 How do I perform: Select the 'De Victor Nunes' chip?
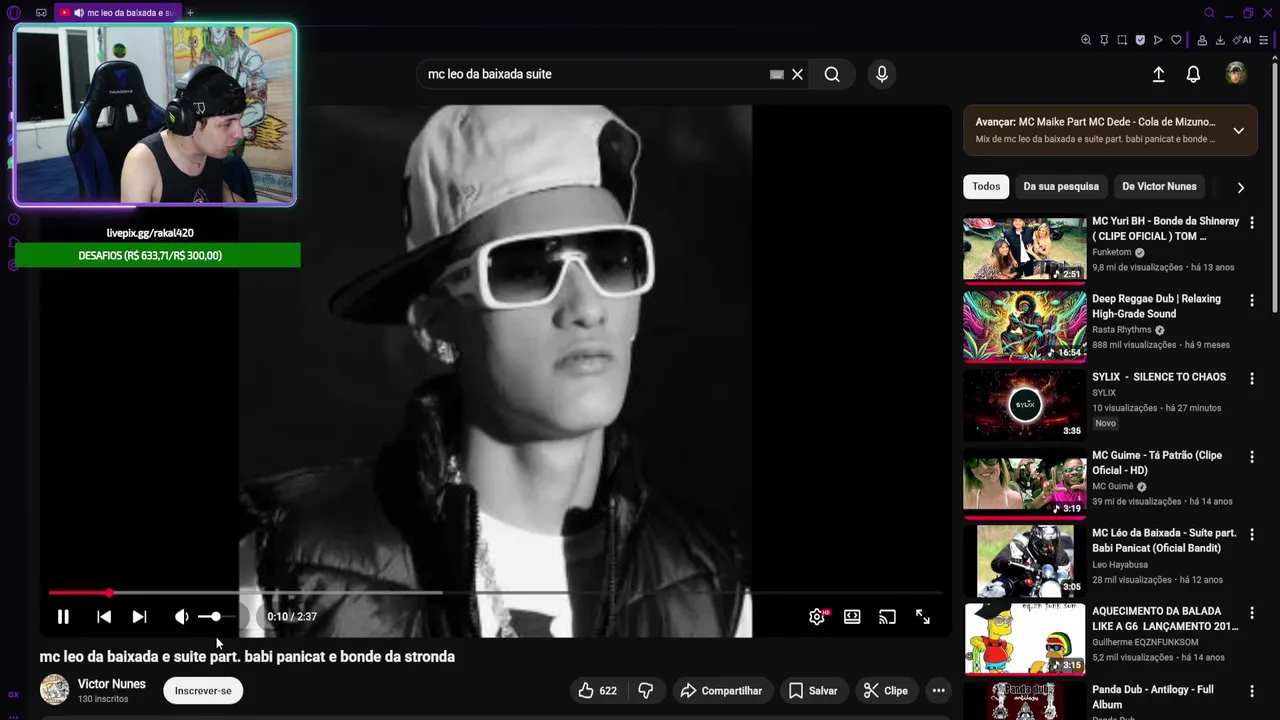[x=1159, y=187]
